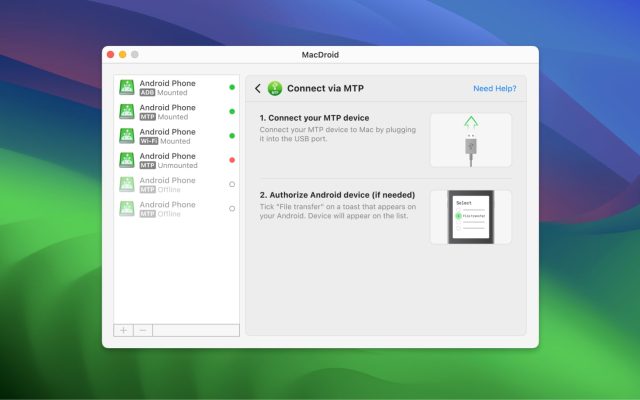This screenshot has width=640, height=400.
Task: Click the ADB badge label
Action: pyautogui.click(x=147, y=93)
